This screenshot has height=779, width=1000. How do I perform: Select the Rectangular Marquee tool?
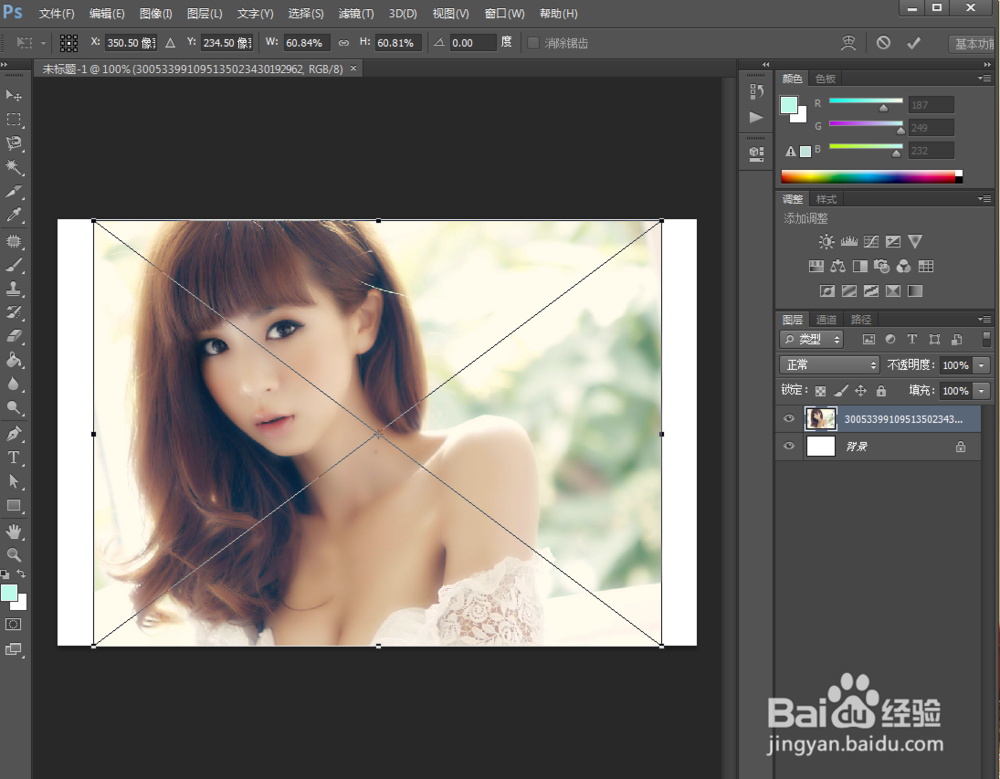tap(13, 119)
